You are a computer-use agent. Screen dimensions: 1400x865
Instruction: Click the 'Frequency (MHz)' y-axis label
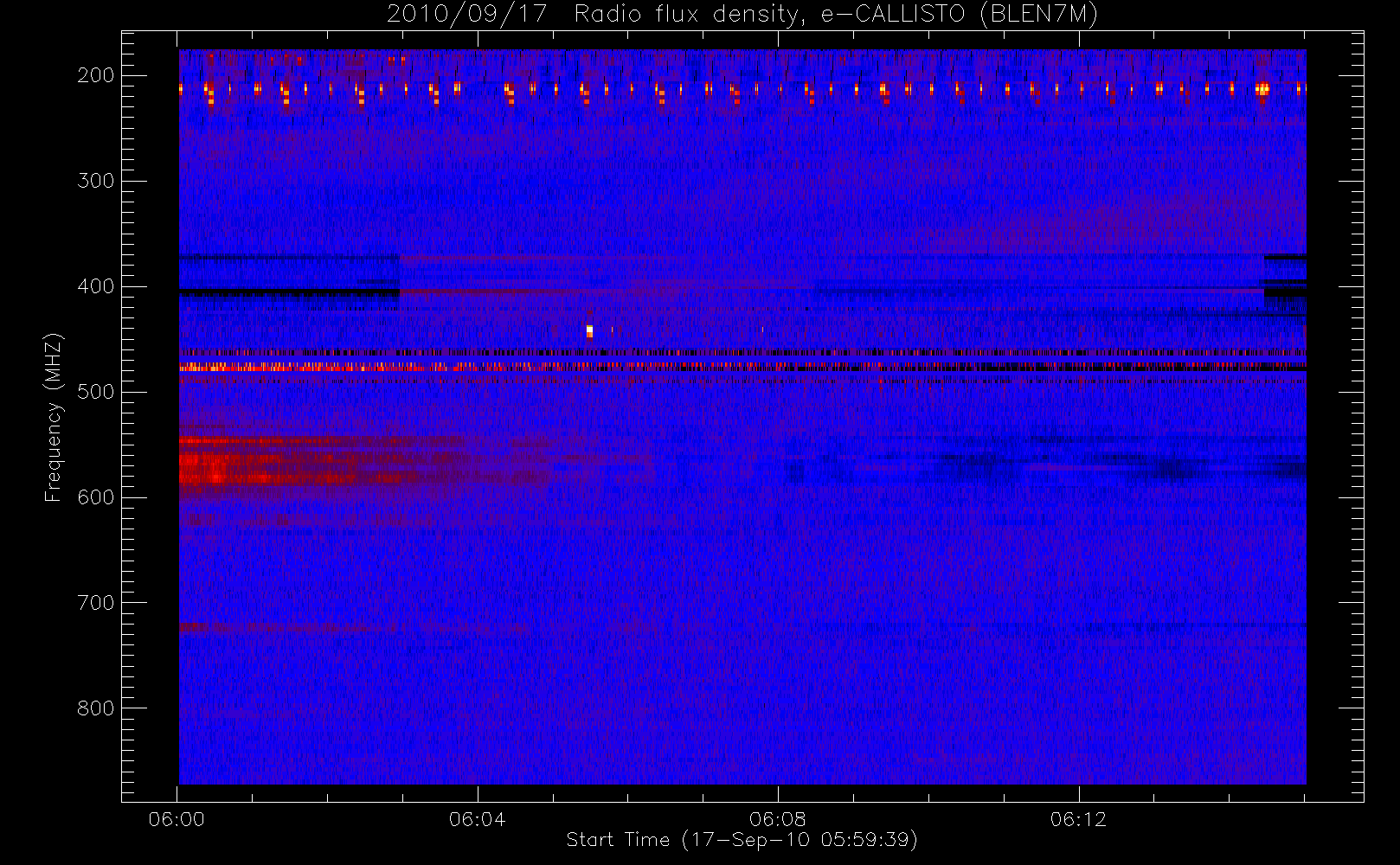(54, 417)
